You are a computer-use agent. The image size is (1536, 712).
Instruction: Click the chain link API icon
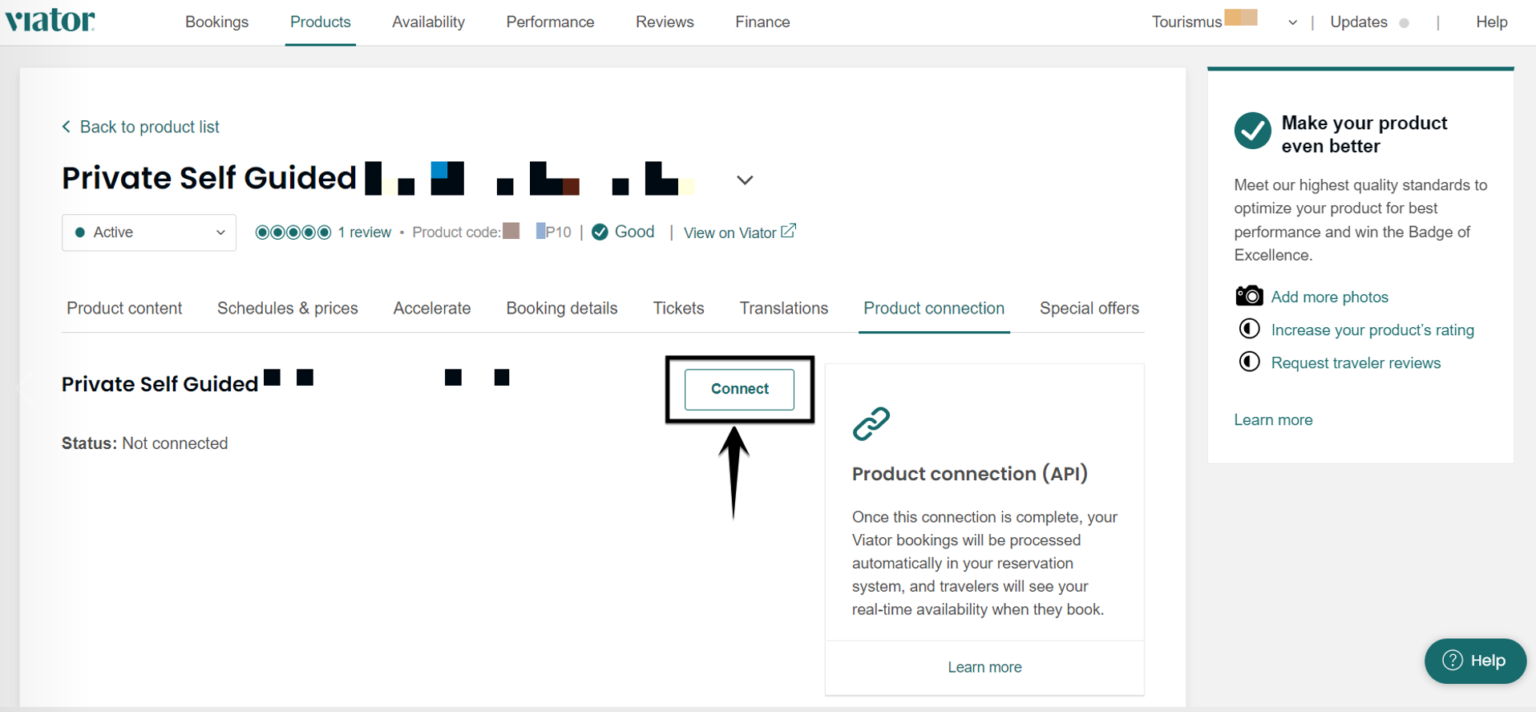872,424
